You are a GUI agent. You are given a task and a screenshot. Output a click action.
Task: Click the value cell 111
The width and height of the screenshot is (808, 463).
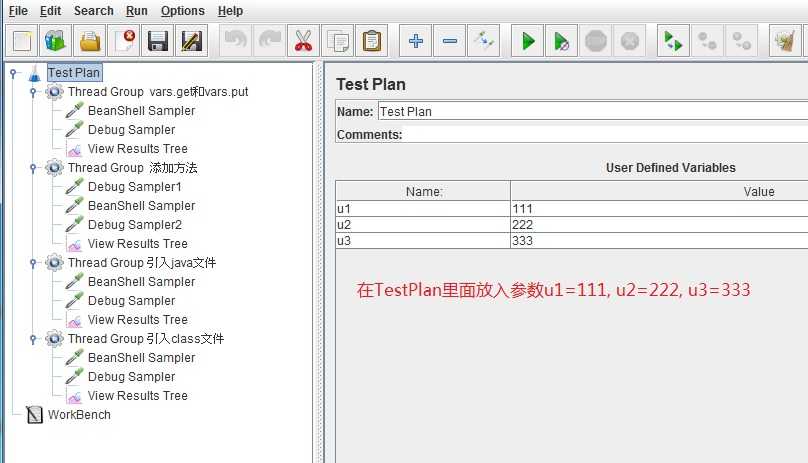point(660,209)
